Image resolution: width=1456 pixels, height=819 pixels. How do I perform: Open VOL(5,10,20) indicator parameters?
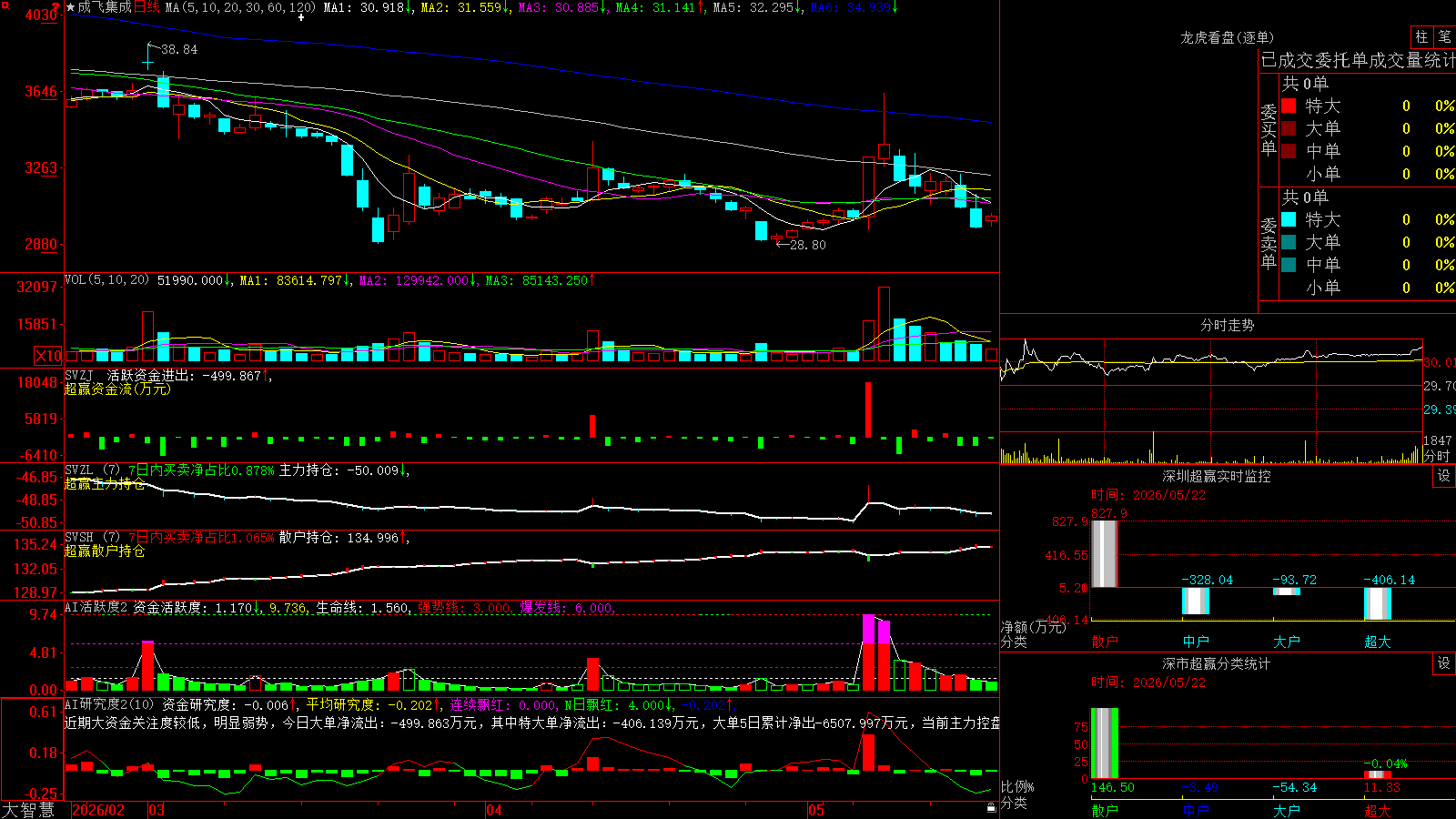(x=107, y=280)
